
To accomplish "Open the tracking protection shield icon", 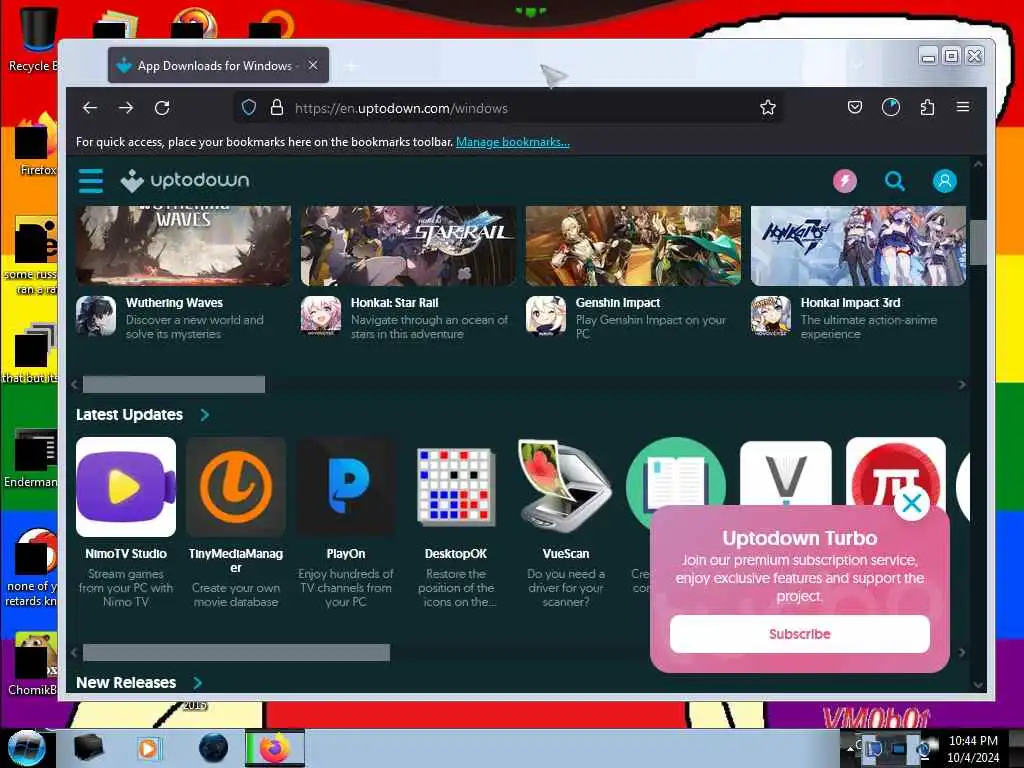I will (x=249, y=108).
